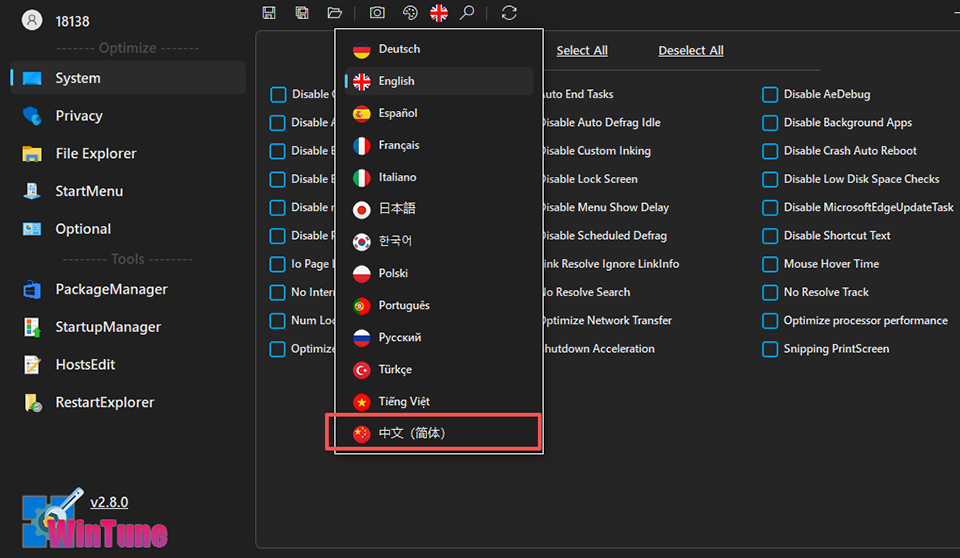Open PackageManager from the sidebar
The width and height of the screenshot is (960, 558).
point(110,290)
